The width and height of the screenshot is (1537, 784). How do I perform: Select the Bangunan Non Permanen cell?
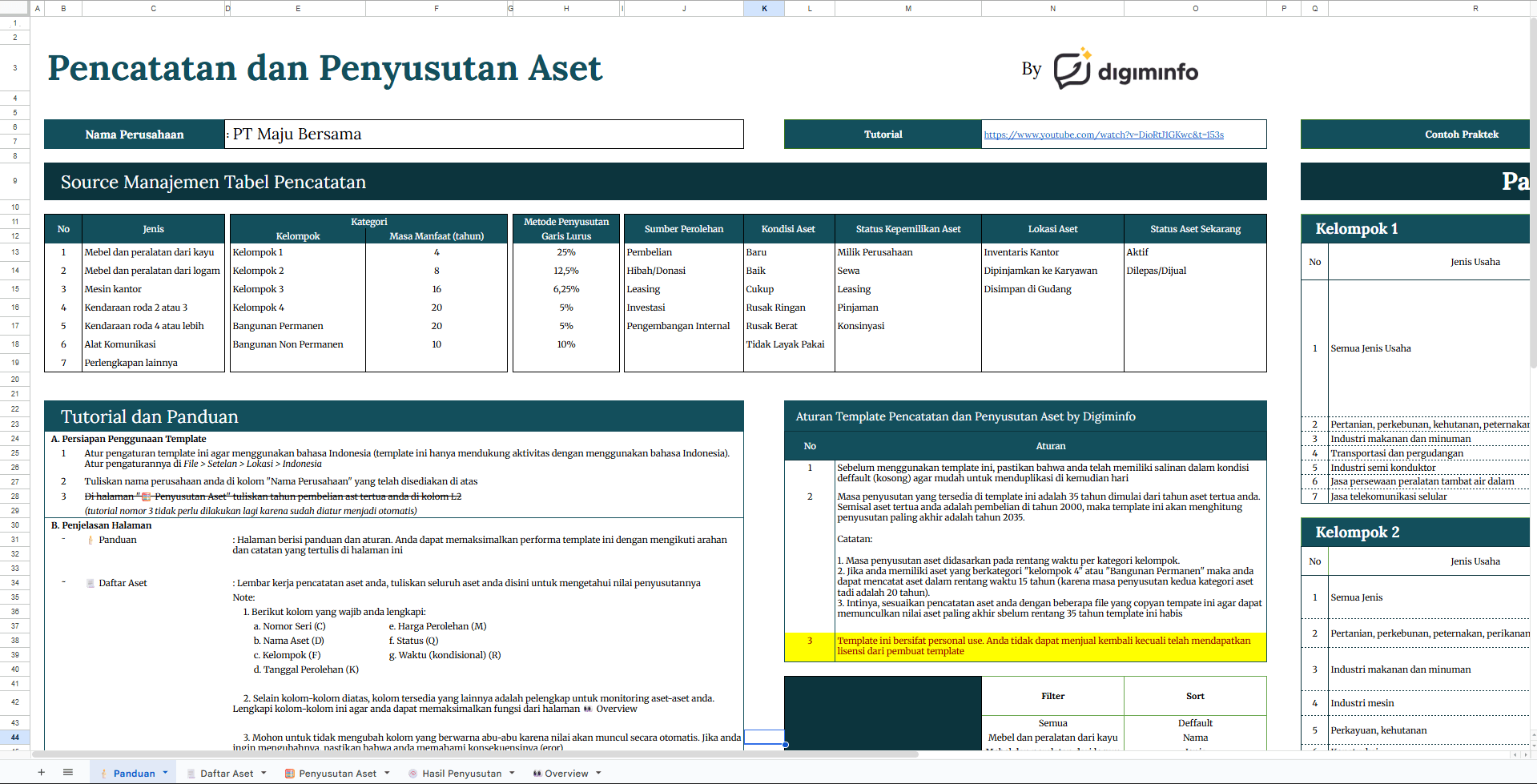point(297,344)
